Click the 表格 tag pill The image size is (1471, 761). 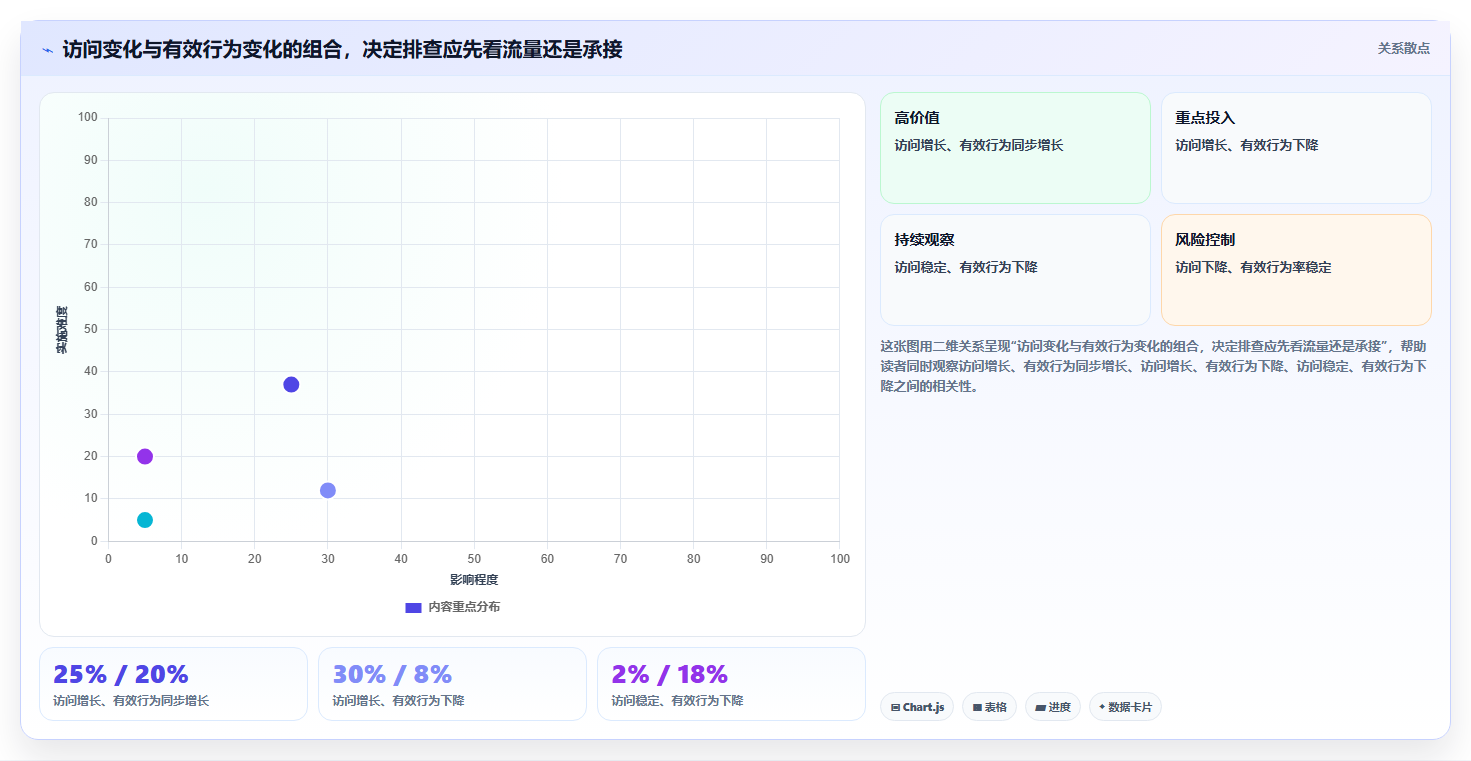(989, 707)
